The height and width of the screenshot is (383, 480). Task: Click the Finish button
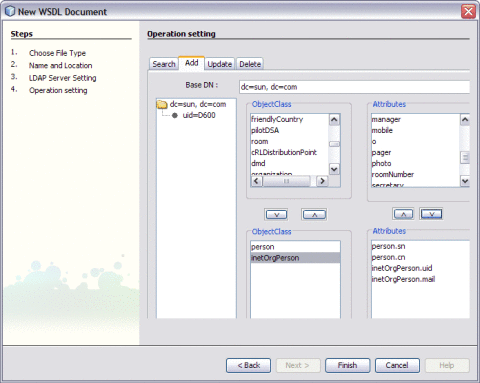[x=347, y=365]
